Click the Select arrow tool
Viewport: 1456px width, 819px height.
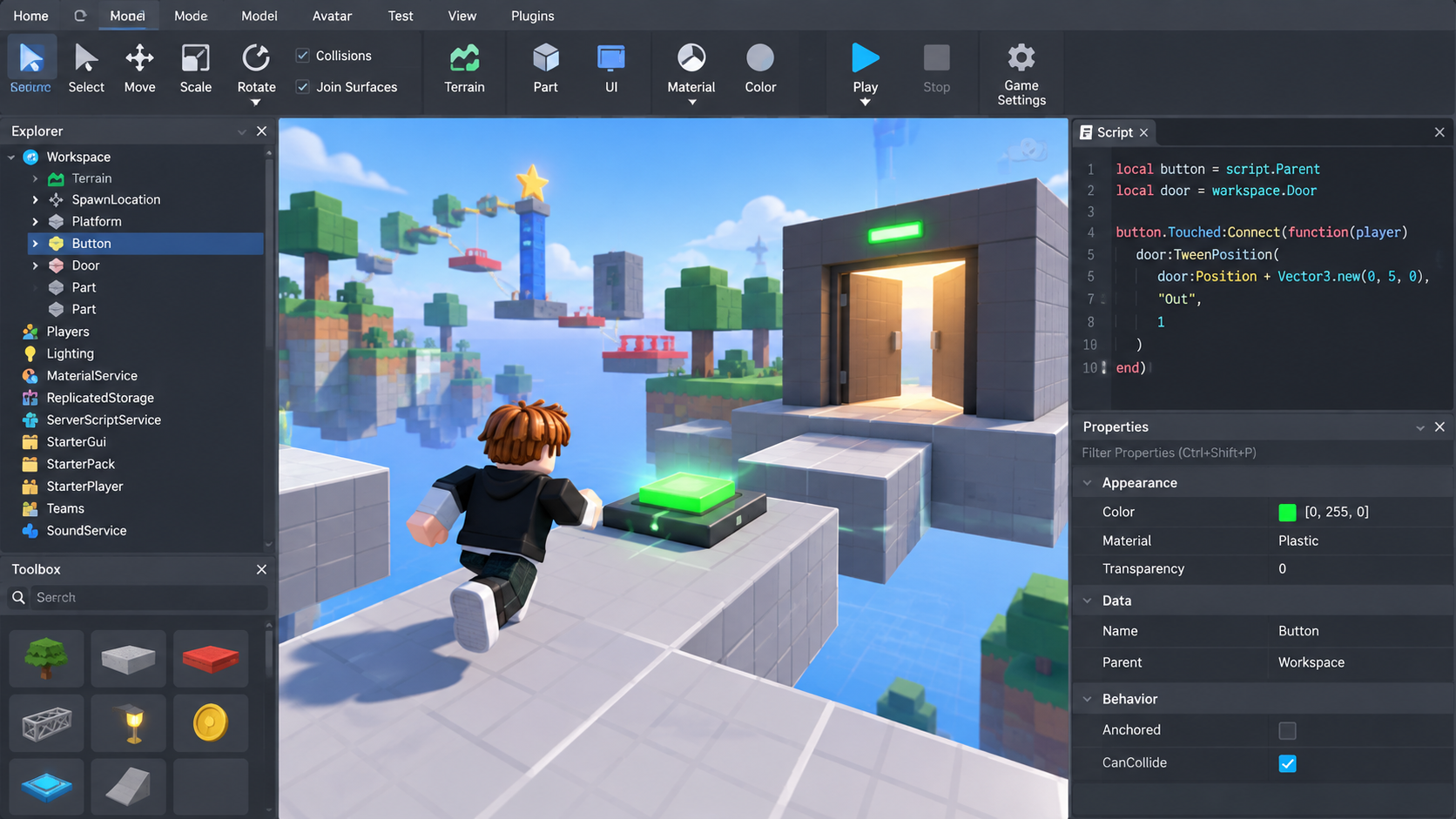[x=86, y=69]
